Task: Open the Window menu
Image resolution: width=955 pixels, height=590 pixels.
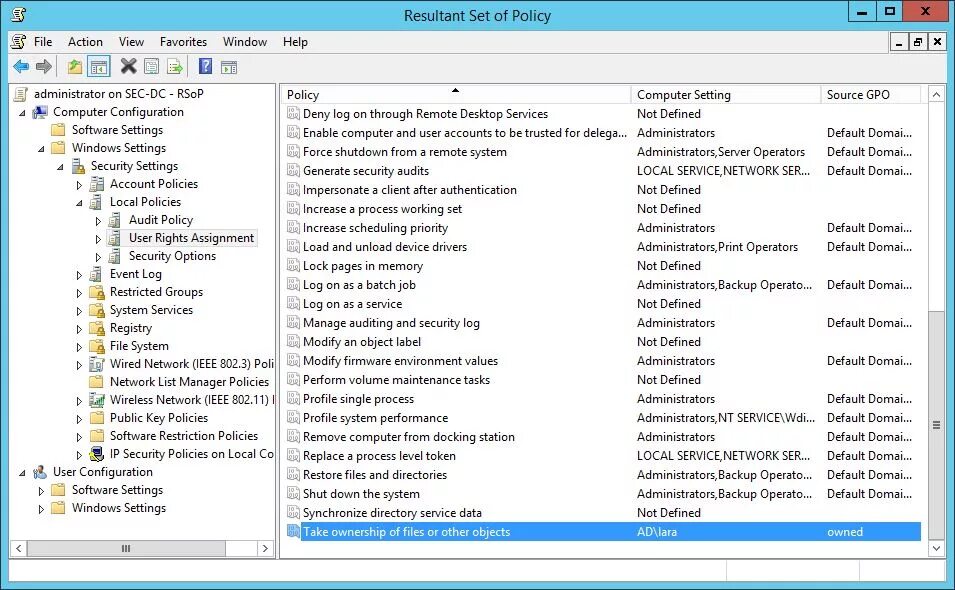Action: [x=245, y=41]
